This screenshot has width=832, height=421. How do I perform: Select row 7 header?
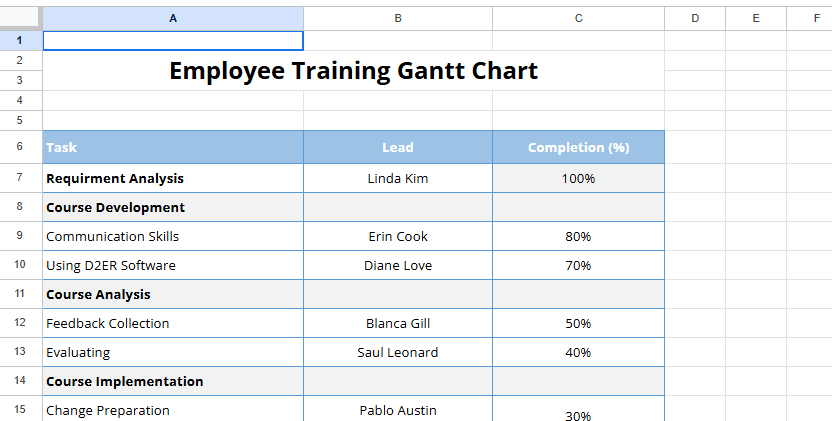[x=21, y=178]
